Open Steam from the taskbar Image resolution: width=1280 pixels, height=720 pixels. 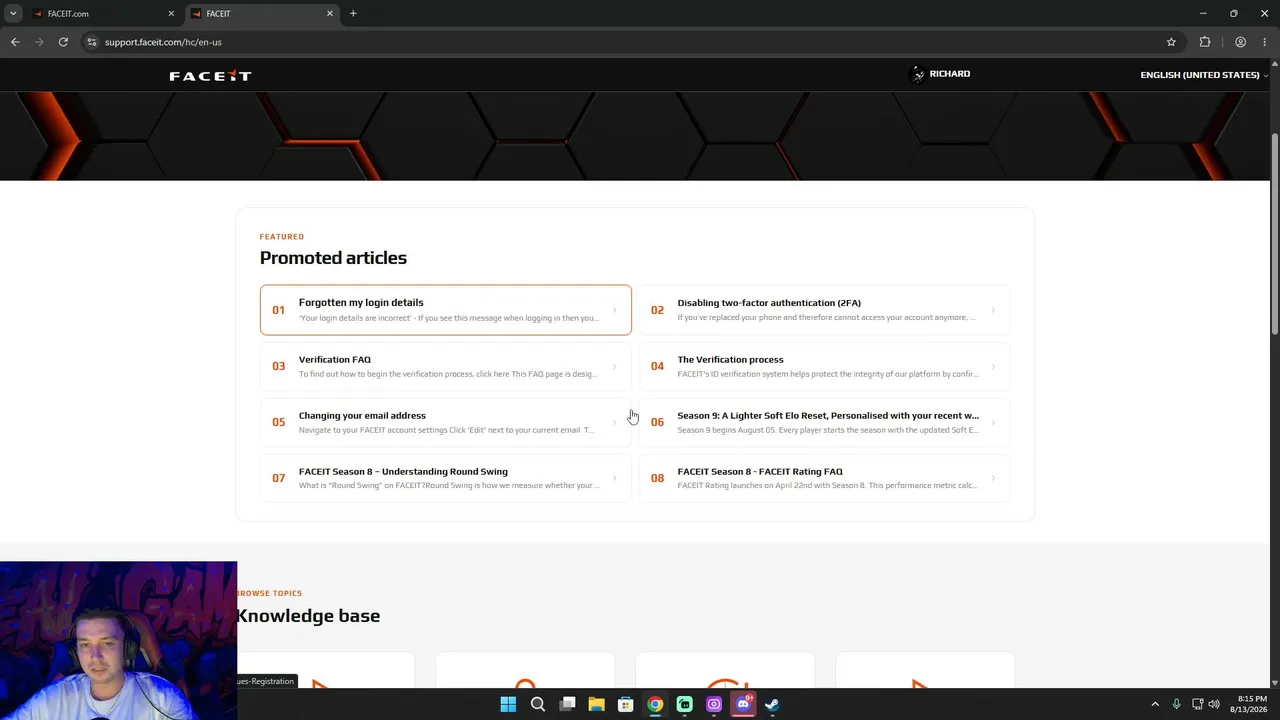pos(772,704)
